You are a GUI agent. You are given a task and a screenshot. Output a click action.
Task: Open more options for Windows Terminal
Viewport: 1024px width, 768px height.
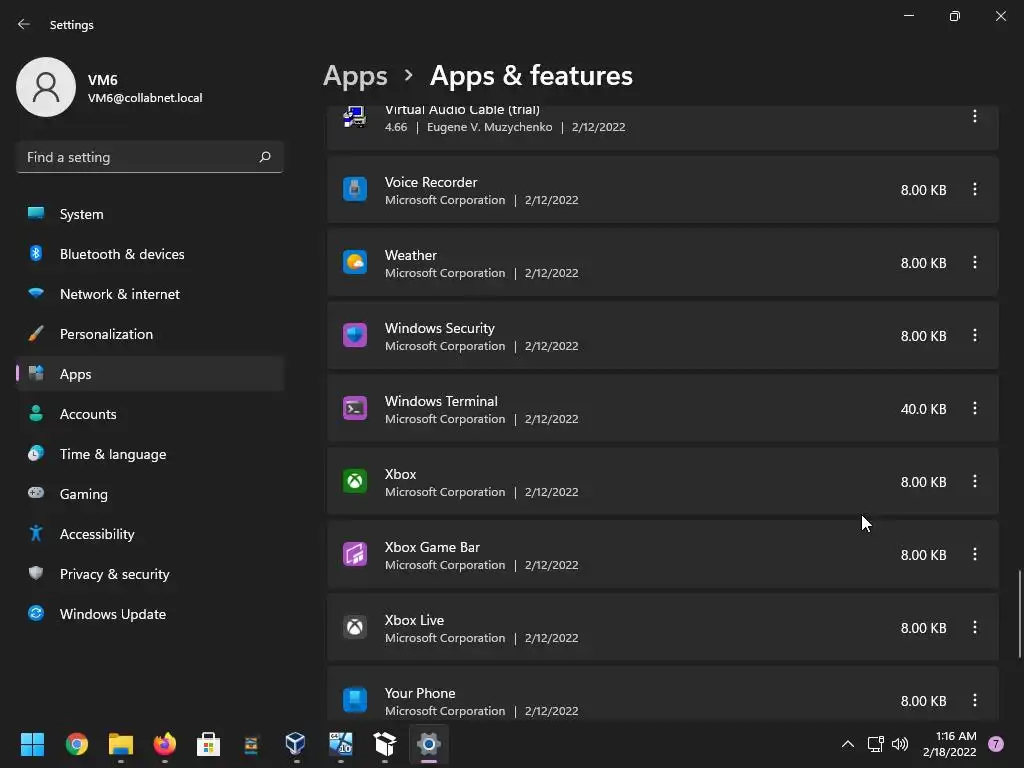(974, 409)
